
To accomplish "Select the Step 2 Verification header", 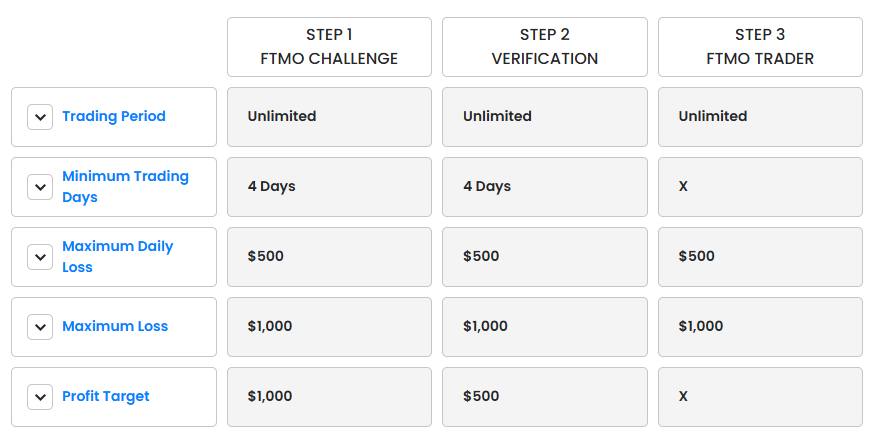I will [545, 47].
